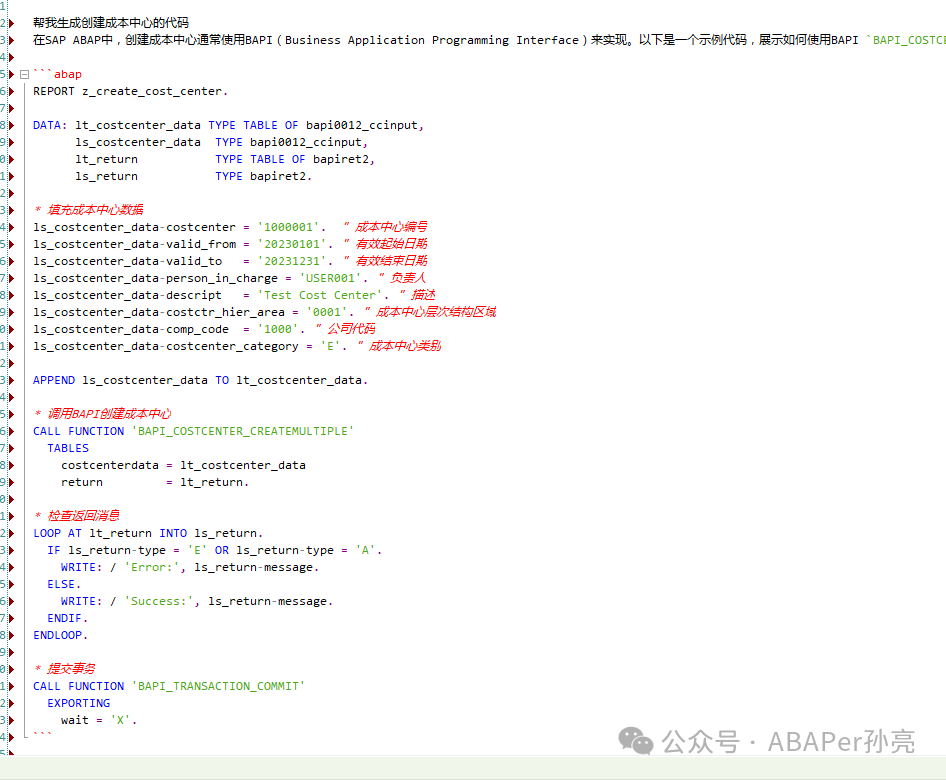This screenshot has width=946, height=780.
Task: Click the comment '* 检查返回消息'
Action: point(77,516)
